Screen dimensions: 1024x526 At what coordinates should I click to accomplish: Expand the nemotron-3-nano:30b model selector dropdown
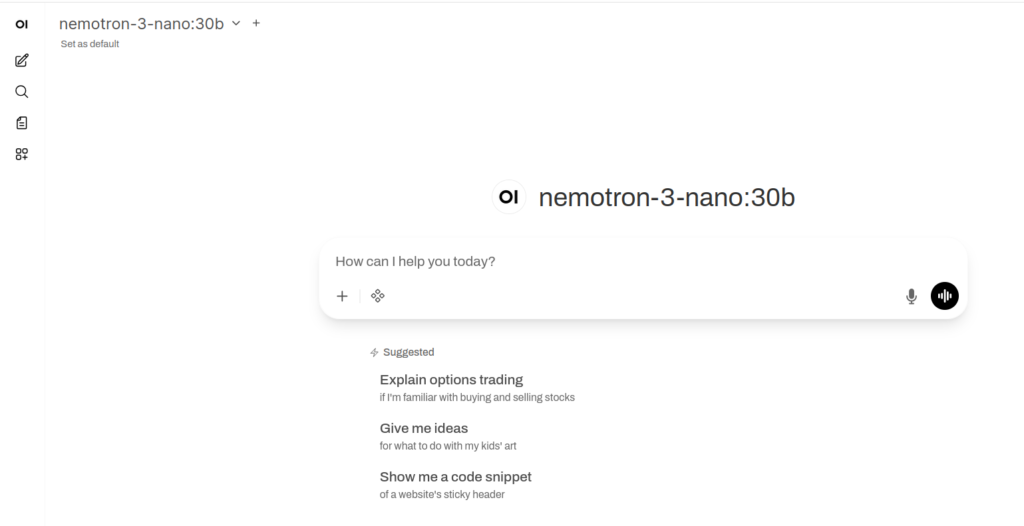(236, 23)
